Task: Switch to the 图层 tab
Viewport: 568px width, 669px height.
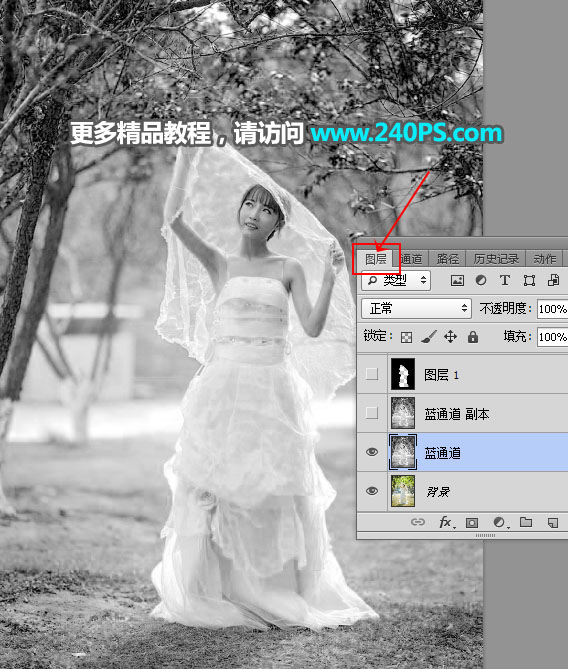Action: click(376, 259)
